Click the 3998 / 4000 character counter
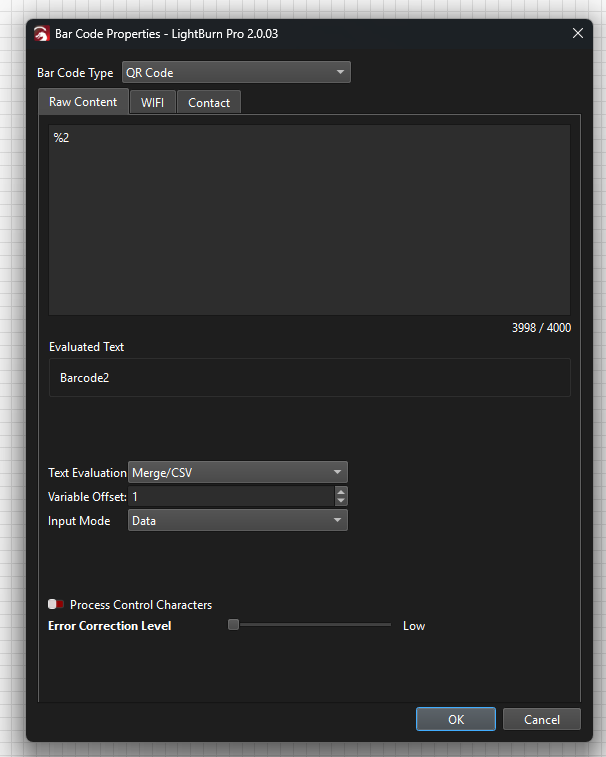This screenshot has width=606, height=757. 540,328
